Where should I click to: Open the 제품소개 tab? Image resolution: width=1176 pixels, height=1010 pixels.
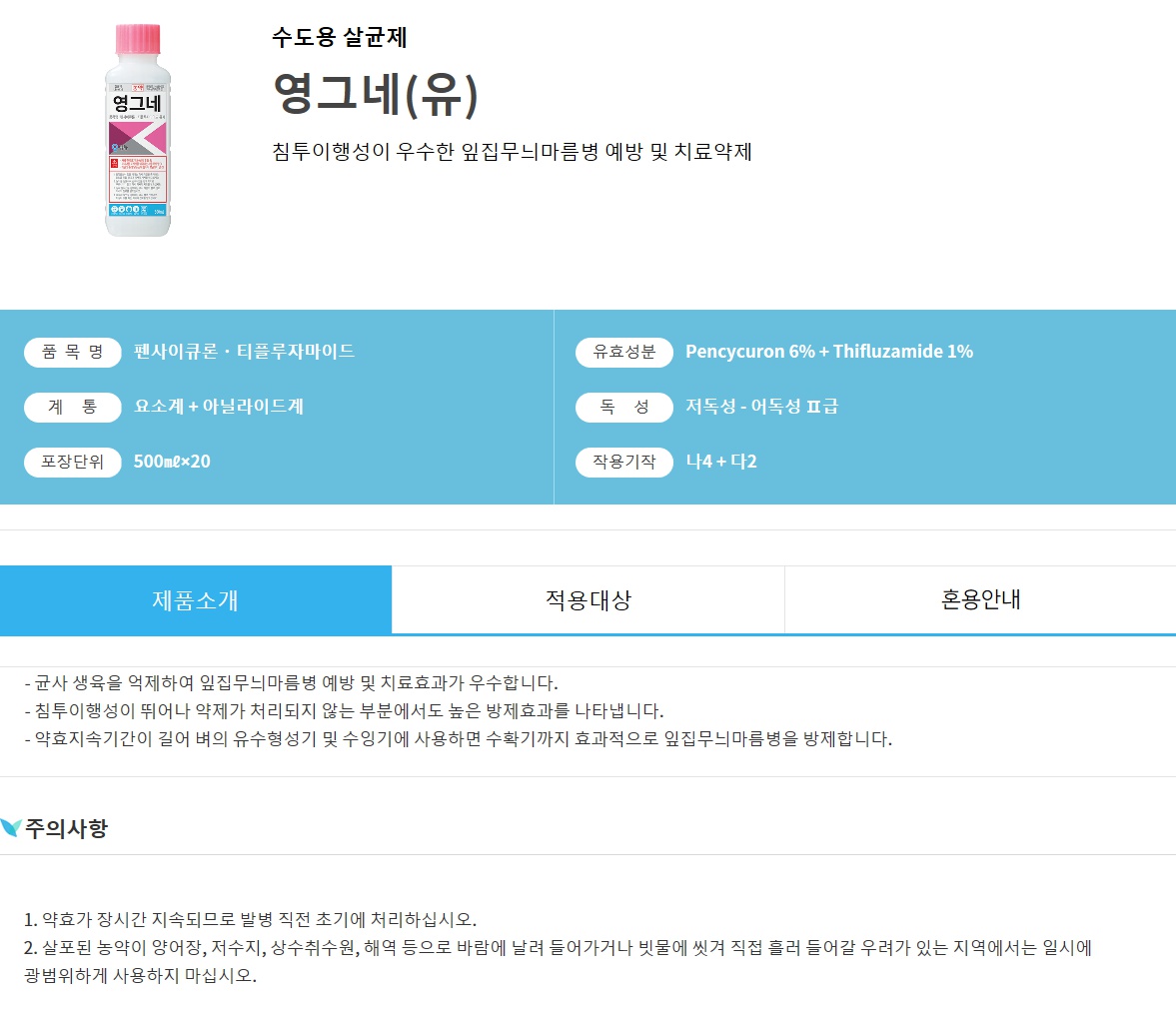click(x=195, y=599)
